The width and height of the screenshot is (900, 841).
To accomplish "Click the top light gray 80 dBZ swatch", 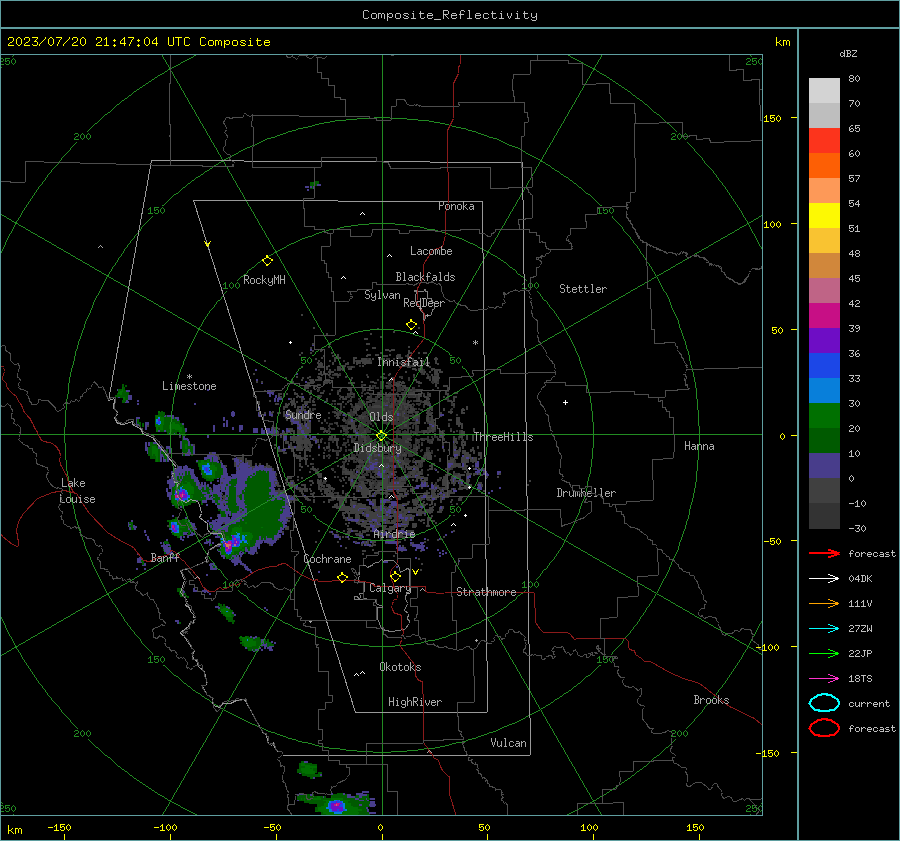I will 824,91.
